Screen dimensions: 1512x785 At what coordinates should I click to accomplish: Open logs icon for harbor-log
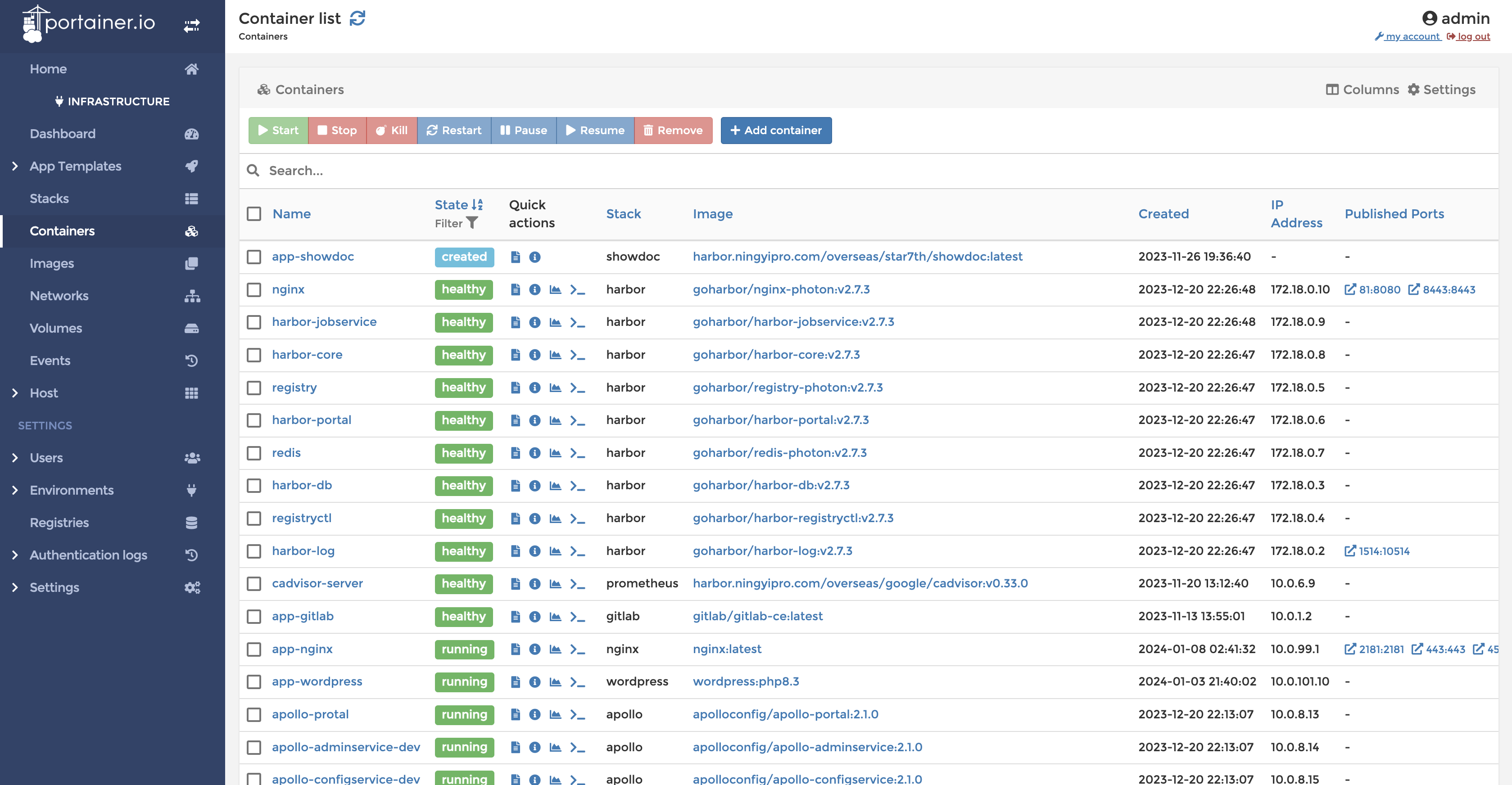[x=516, y=551]
